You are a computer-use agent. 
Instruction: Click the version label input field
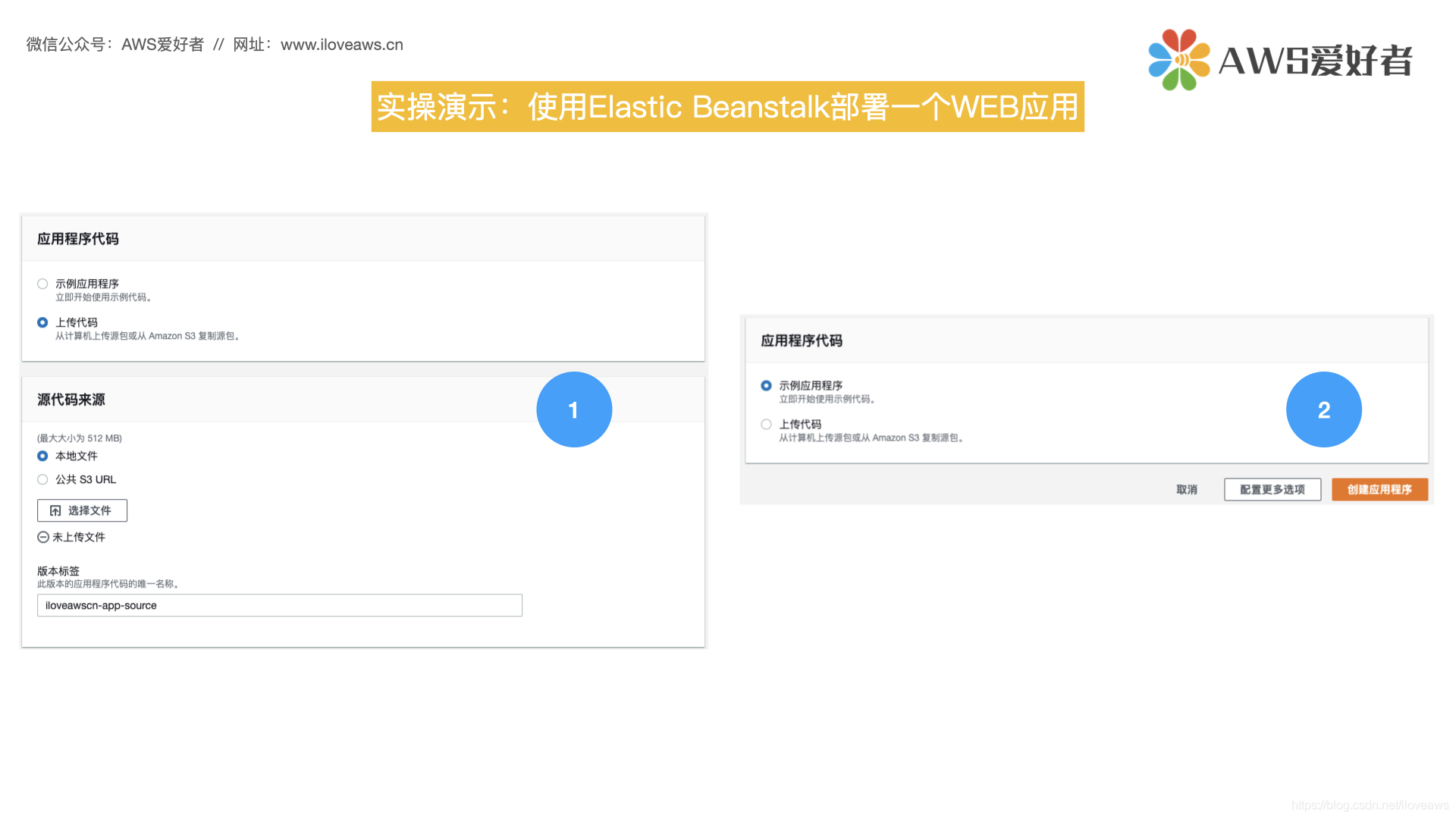pyautogui.click(x=279, y=606)
